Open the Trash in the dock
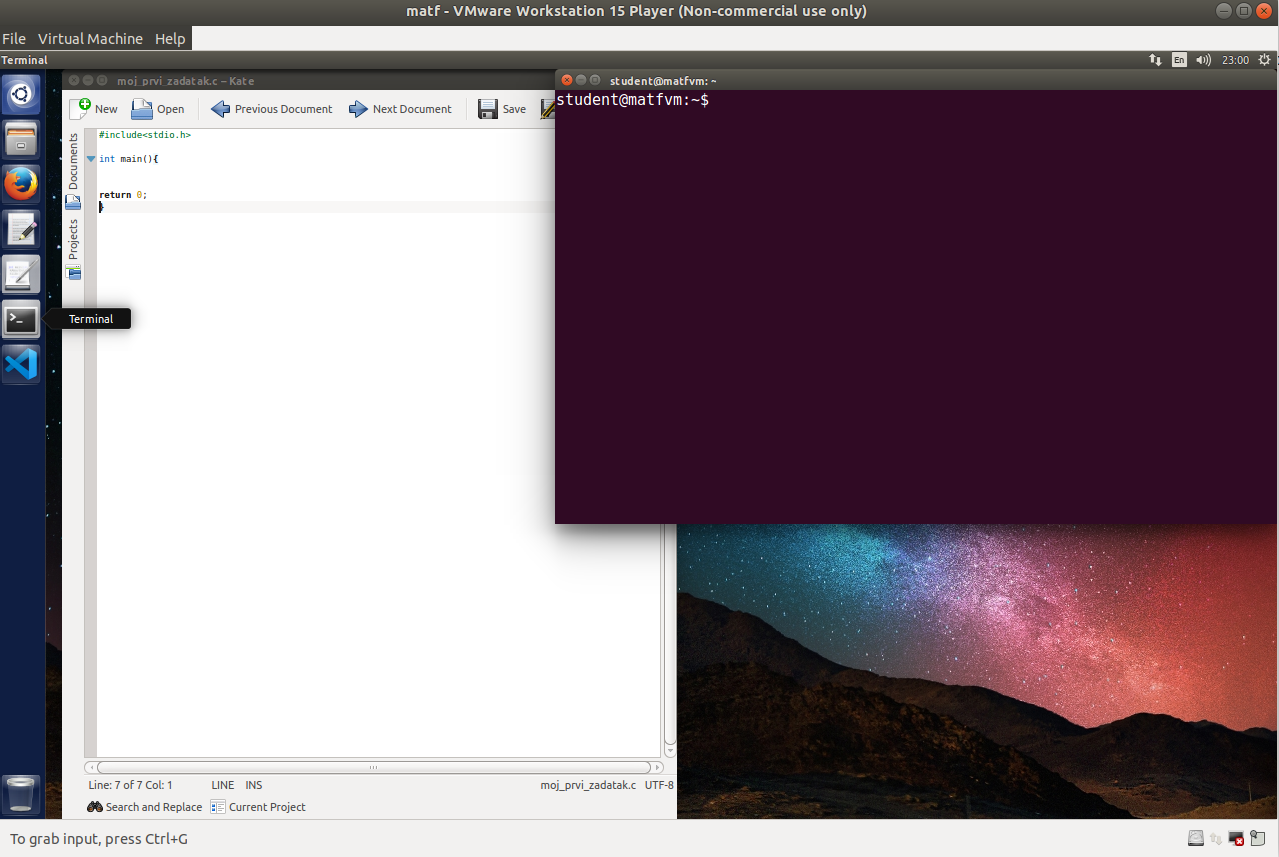The image size is (1279, 857). coord(21,795)
